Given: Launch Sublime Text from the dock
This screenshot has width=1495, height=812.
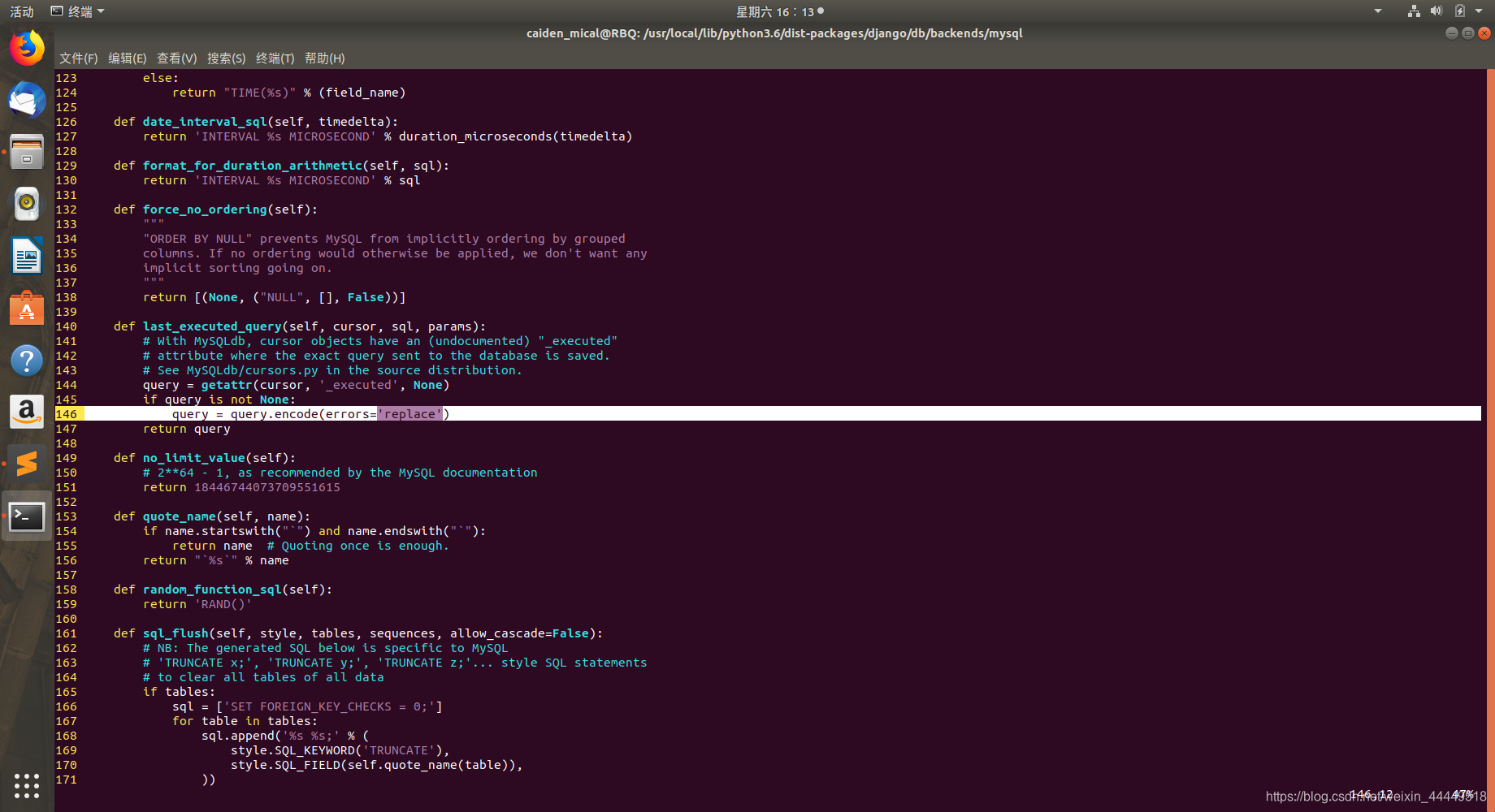Looking at the screenshot, I should pyautogui.click(x=27, y=464).
